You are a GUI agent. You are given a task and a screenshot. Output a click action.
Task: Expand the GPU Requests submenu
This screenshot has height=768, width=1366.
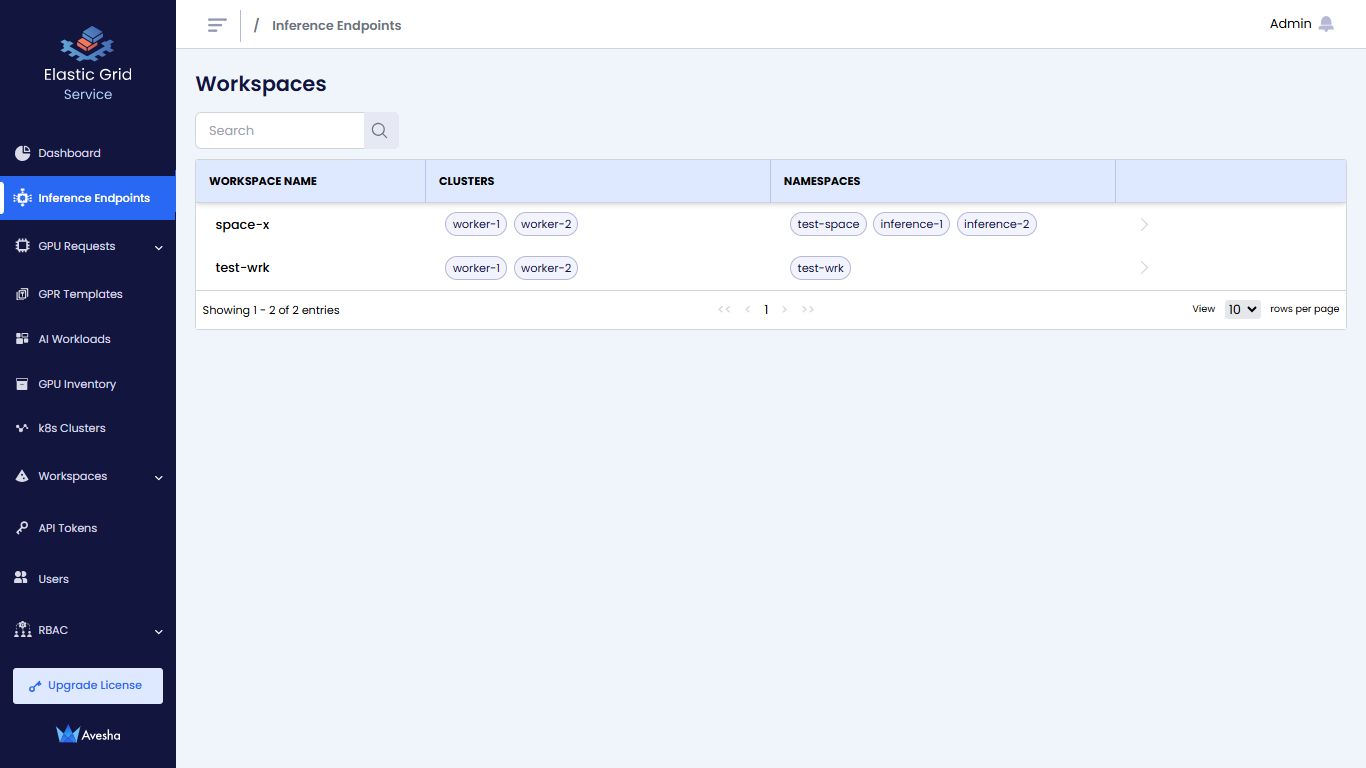click(159, 247)
